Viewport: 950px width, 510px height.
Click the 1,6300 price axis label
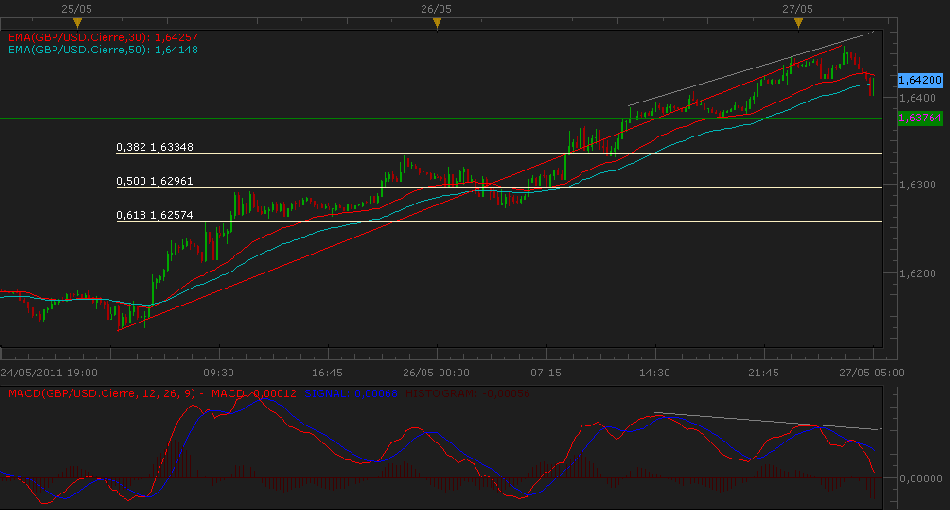click(x=917, y=185)
